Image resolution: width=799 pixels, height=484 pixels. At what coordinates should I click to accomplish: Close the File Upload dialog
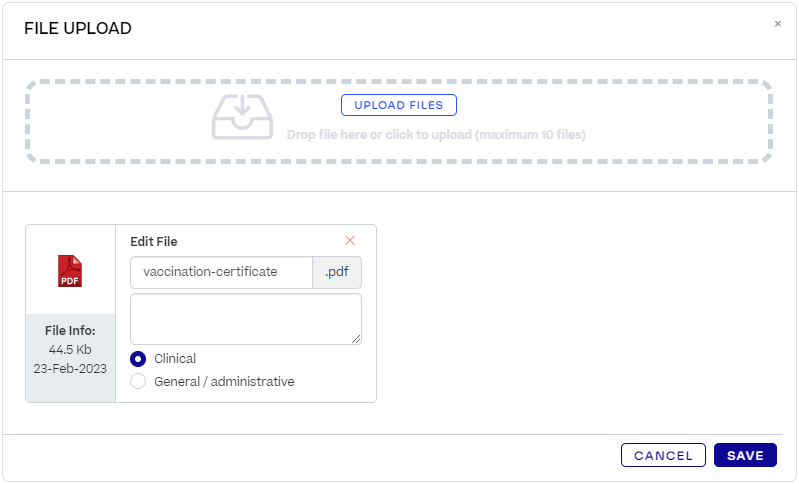pyautogui.click(x=777, y=24)
